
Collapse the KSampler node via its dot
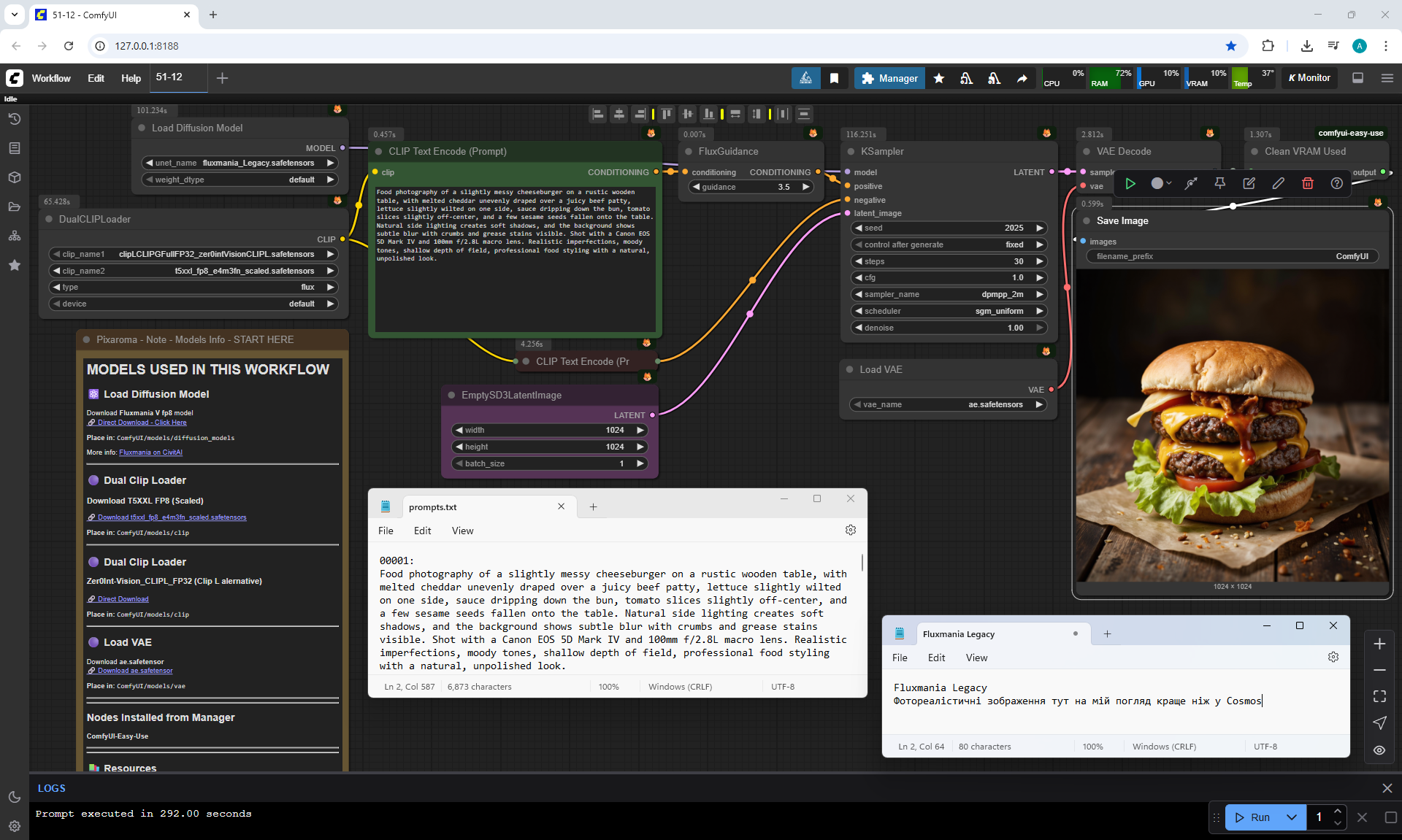tap(851, 152)
